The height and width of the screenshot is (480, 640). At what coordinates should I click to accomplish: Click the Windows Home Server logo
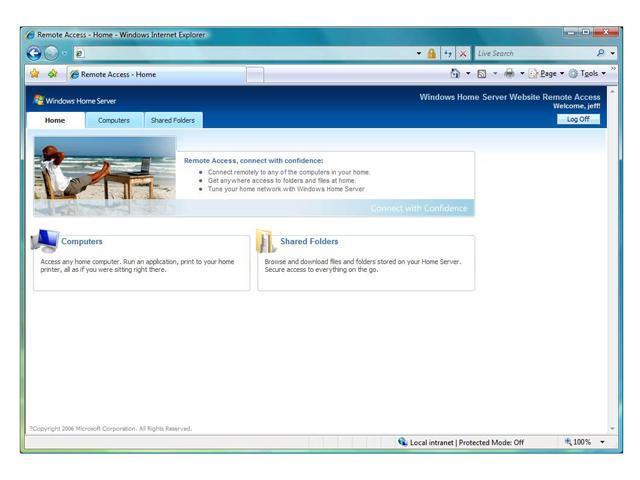pos(75,100)
